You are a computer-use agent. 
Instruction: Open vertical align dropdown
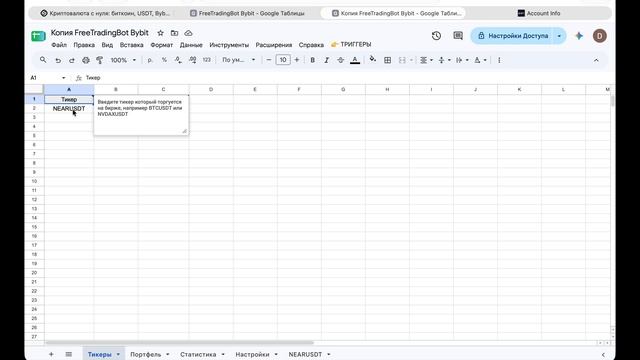444,60
